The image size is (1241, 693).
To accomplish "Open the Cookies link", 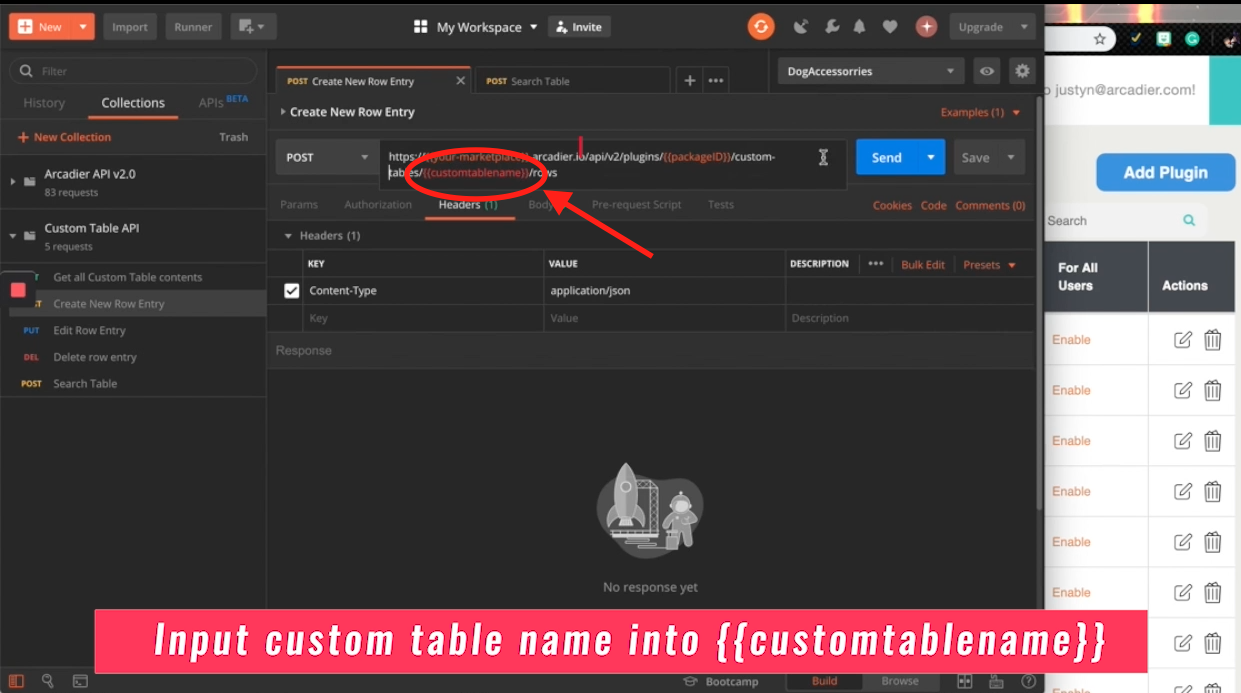I will pyautogui.click(x=892, y=205).
